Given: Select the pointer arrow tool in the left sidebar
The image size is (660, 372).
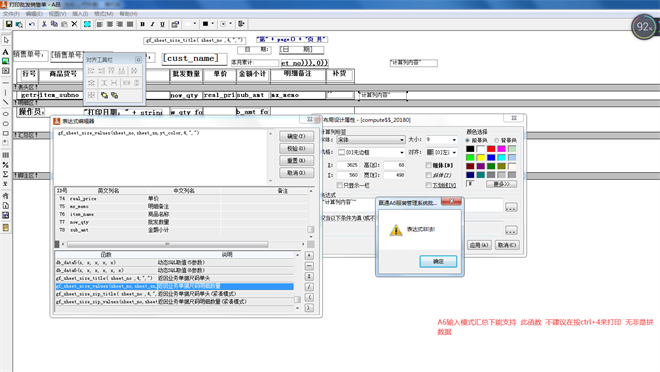Looking at the screenshot, I should (x=6, y=40).
